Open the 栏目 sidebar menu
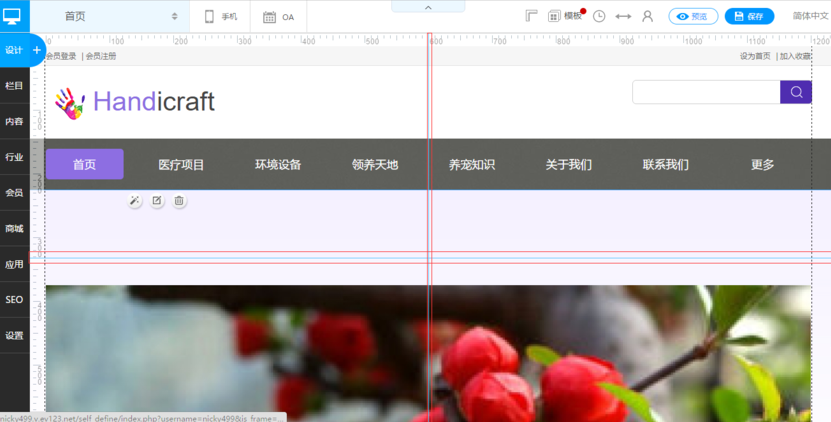Screen dimensions: 831x422 point(14,85)
